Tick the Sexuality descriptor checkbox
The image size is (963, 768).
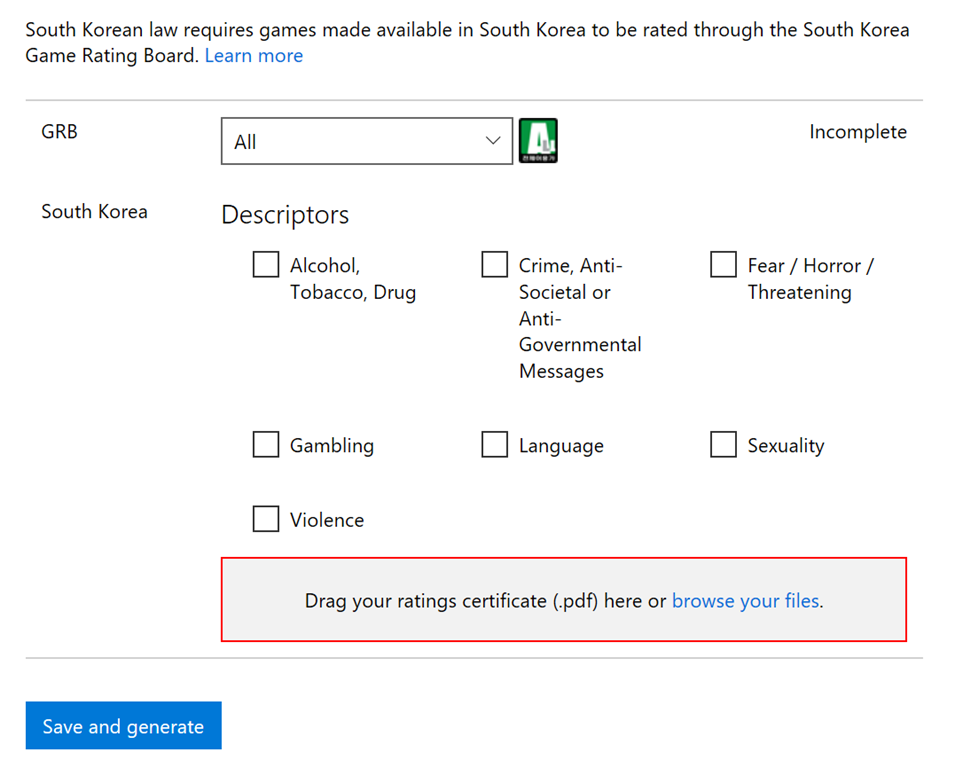(x=723, y=445)
